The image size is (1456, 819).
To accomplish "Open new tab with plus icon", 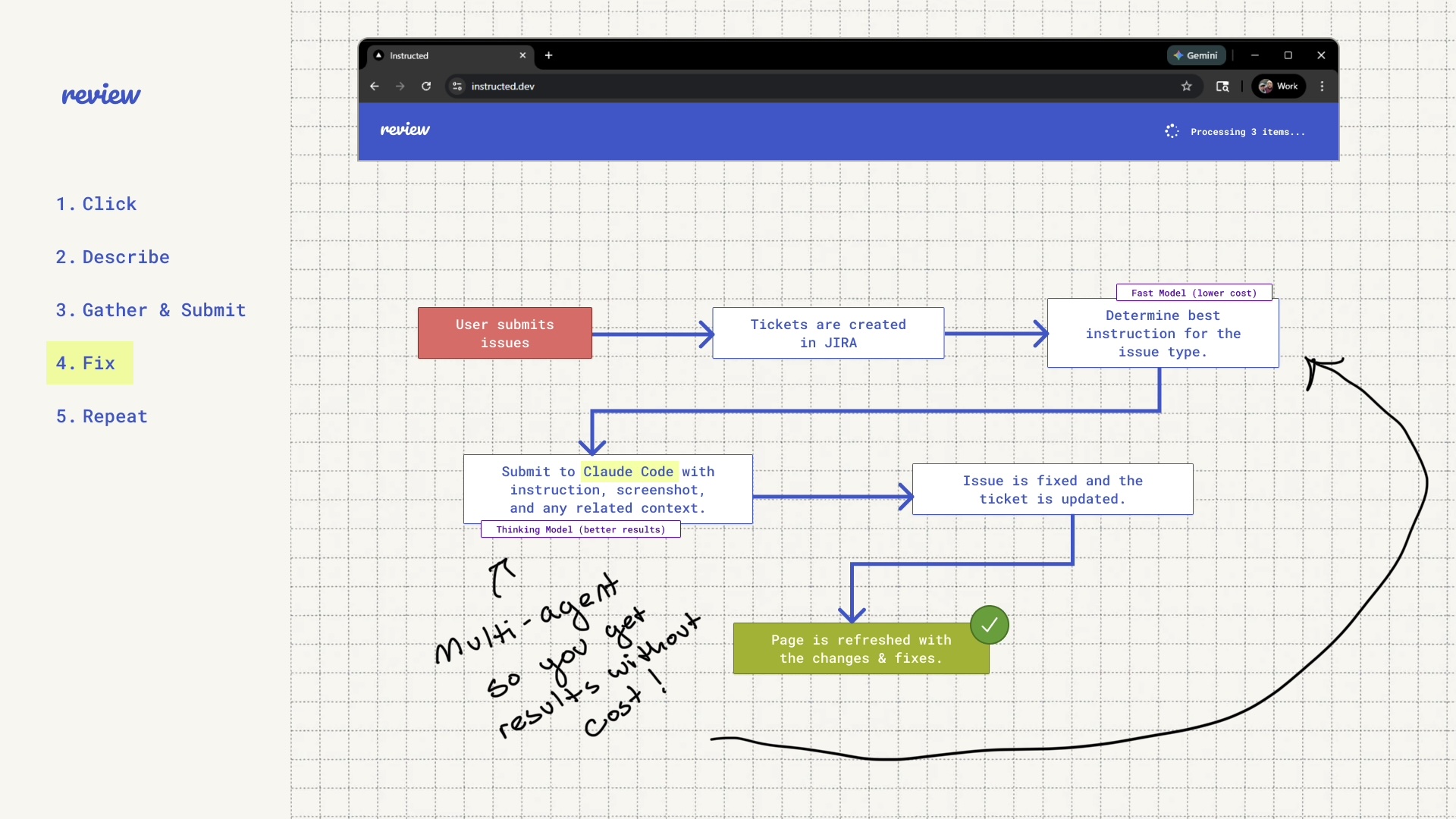I will (x=548, y=55).
